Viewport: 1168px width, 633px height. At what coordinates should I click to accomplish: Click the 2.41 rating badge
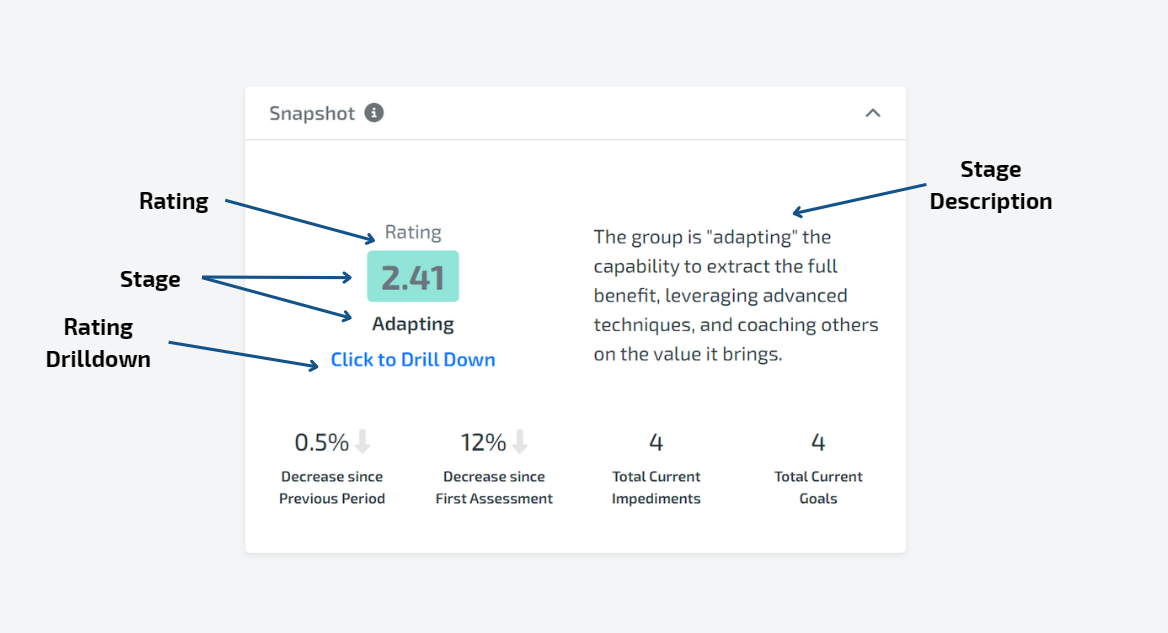[413, 276]
